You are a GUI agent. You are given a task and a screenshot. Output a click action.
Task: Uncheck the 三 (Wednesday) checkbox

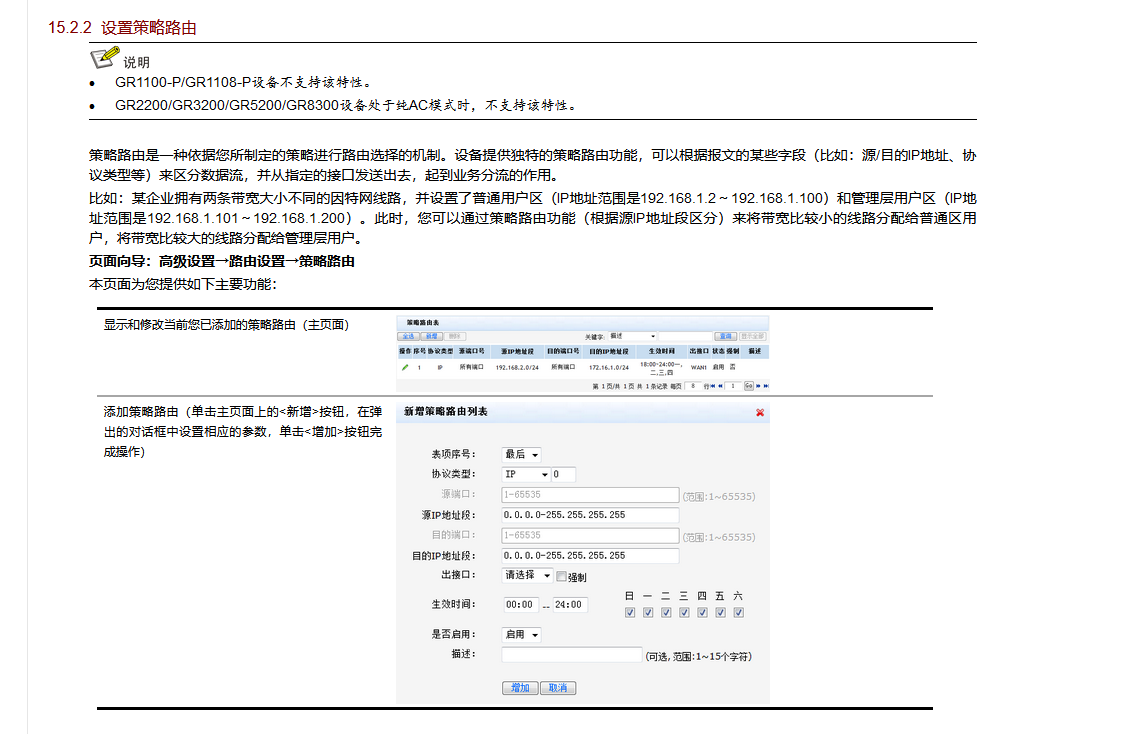tap(684, 613)
